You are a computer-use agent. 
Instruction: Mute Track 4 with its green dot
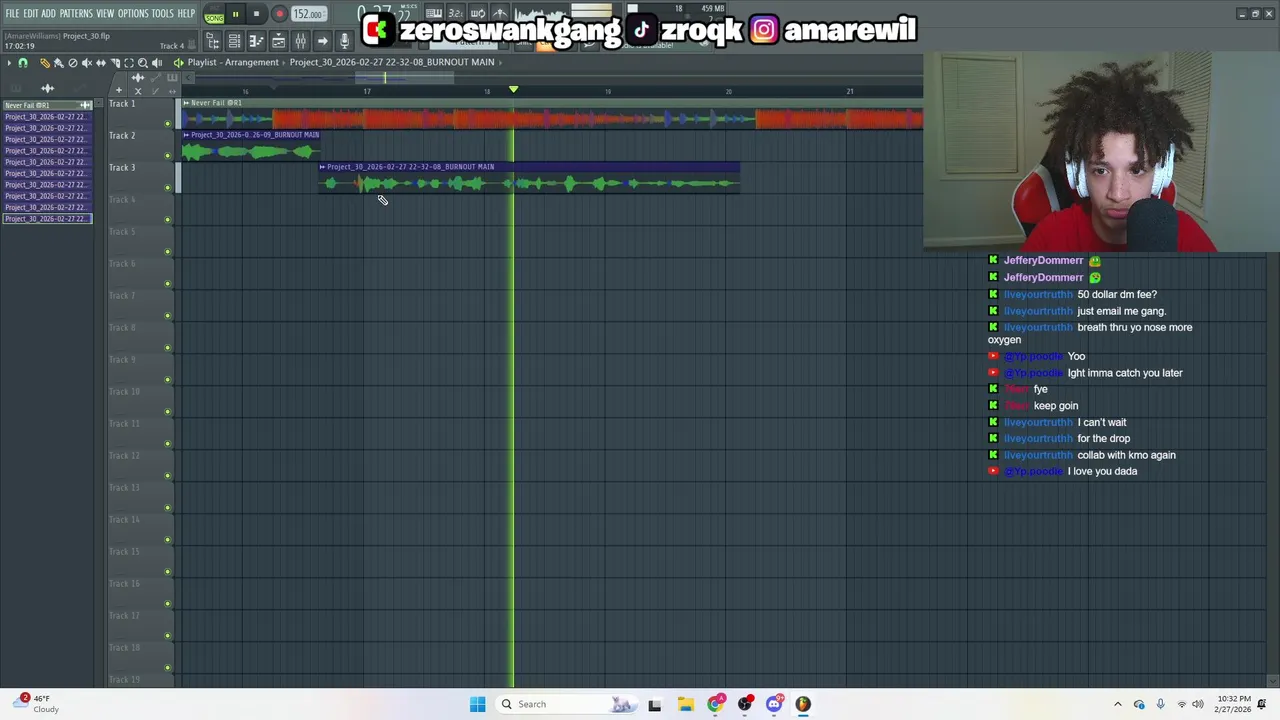point(167,220)
